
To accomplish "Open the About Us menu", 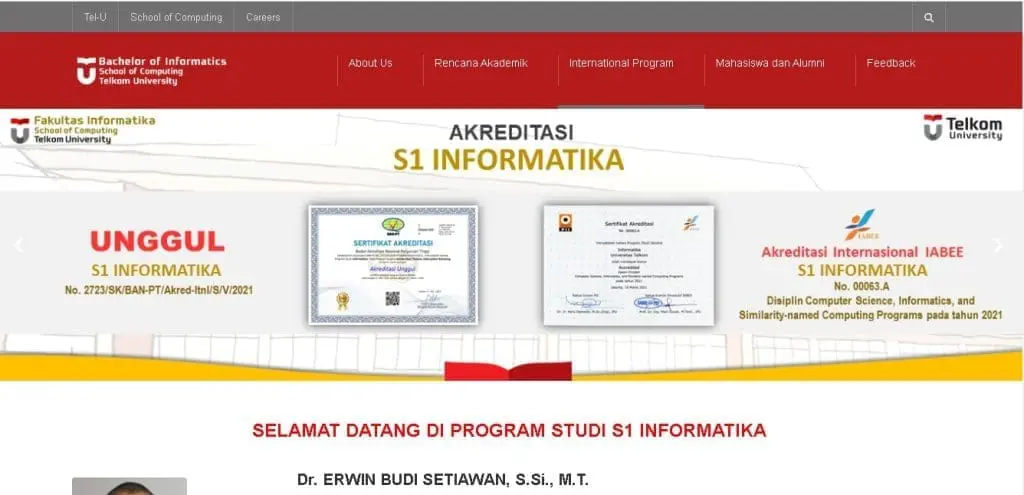I will pos(370,63).
